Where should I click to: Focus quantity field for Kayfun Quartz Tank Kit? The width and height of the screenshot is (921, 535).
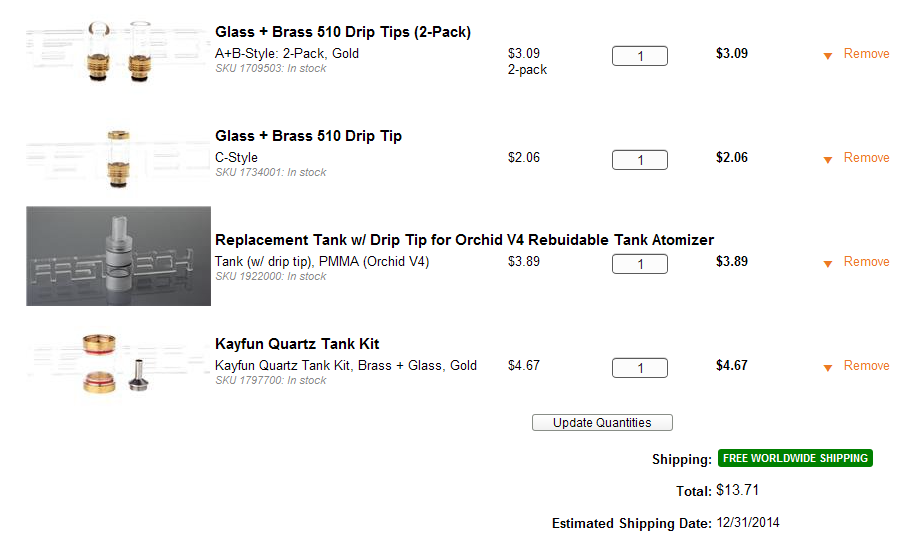pos(640,368)
